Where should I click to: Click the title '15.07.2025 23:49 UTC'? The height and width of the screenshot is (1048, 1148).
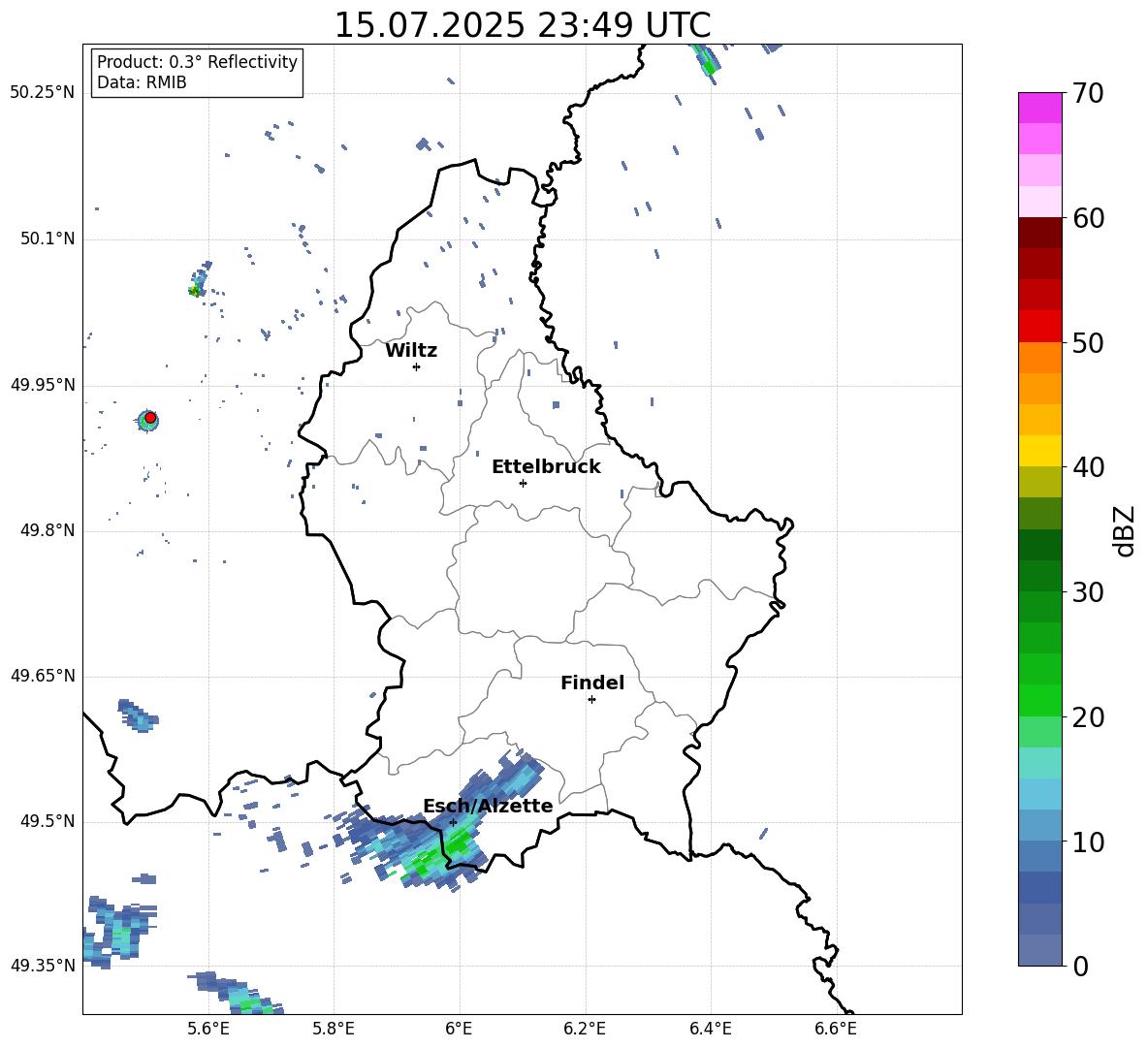coord(522,25)
